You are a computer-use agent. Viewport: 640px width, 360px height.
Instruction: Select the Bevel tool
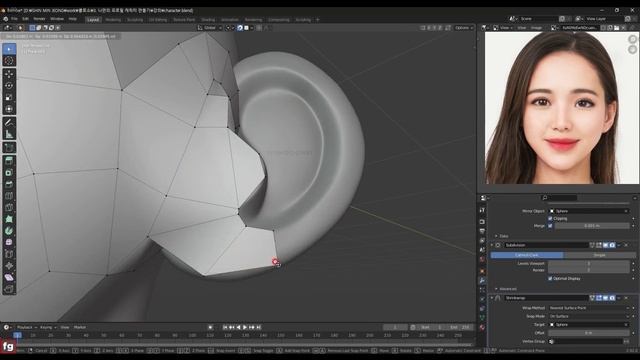click(x=9, y=184)
